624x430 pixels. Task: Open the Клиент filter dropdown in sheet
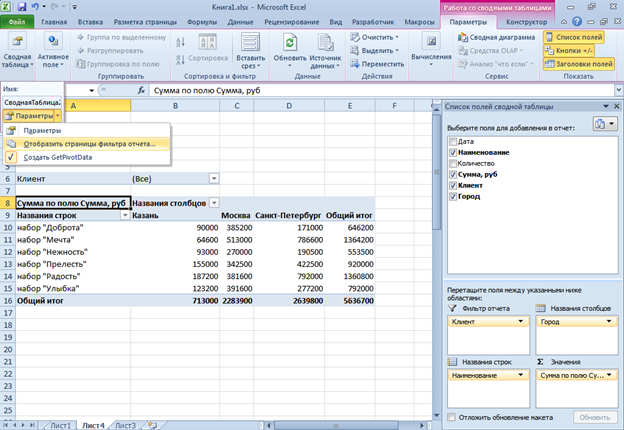click(213, 177)
